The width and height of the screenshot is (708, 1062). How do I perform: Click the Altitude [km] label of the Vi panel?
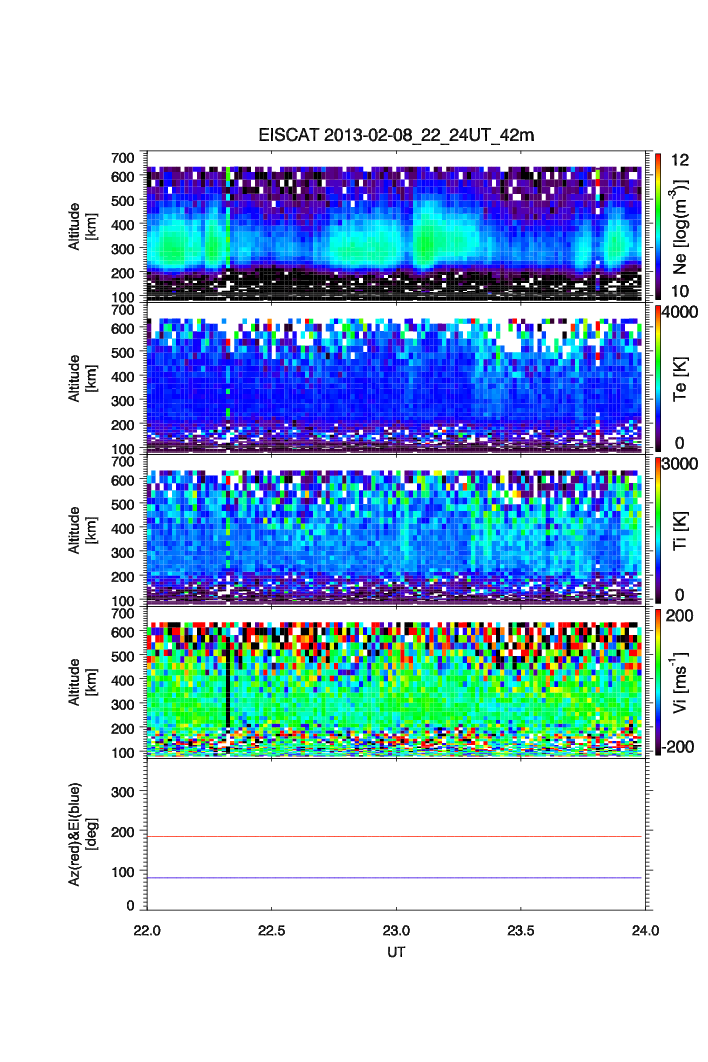coord(83,682)
